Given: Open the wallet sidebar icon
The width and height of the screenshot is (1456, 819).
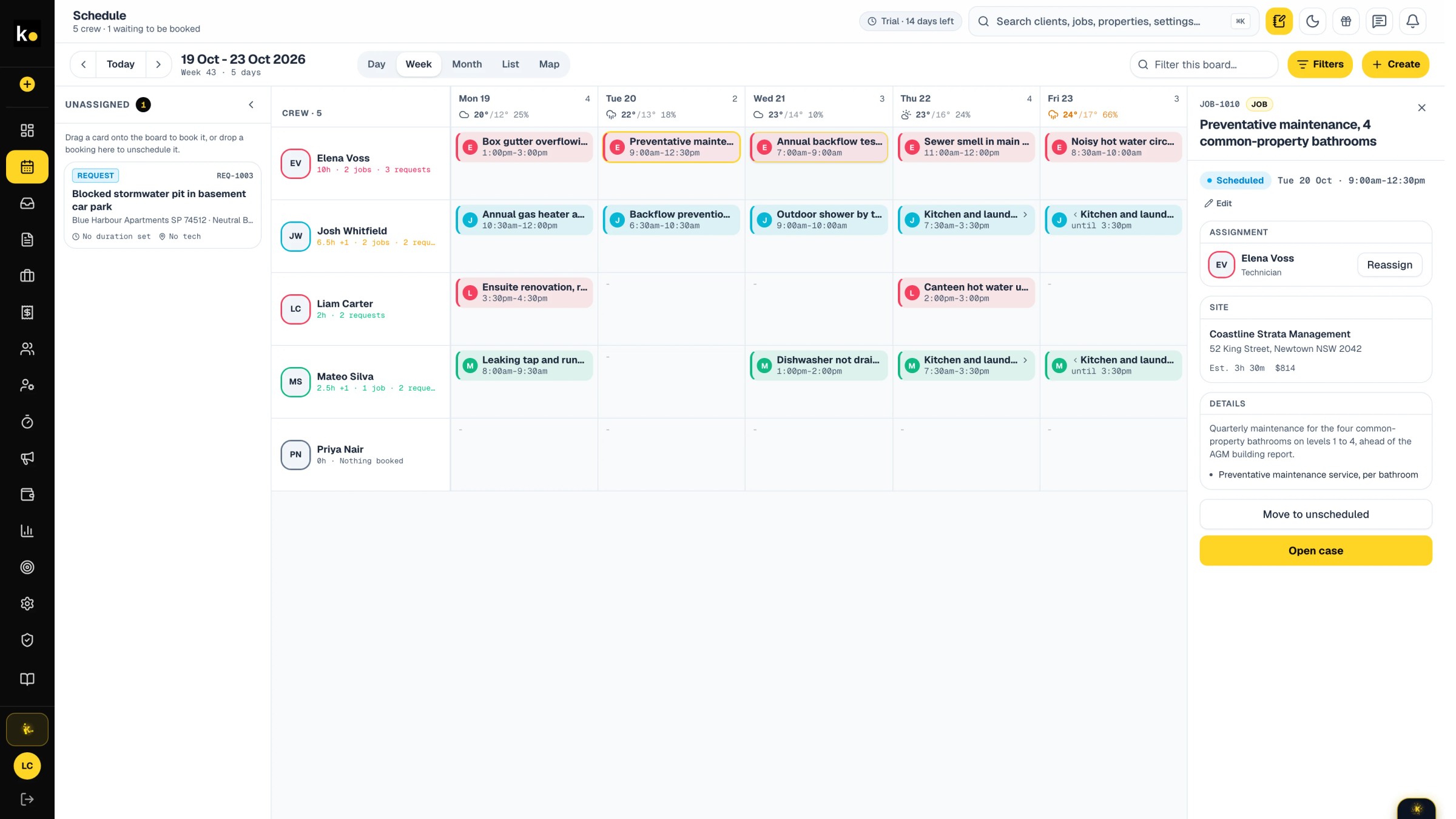Looking at the screenshot, I should 27,494.
